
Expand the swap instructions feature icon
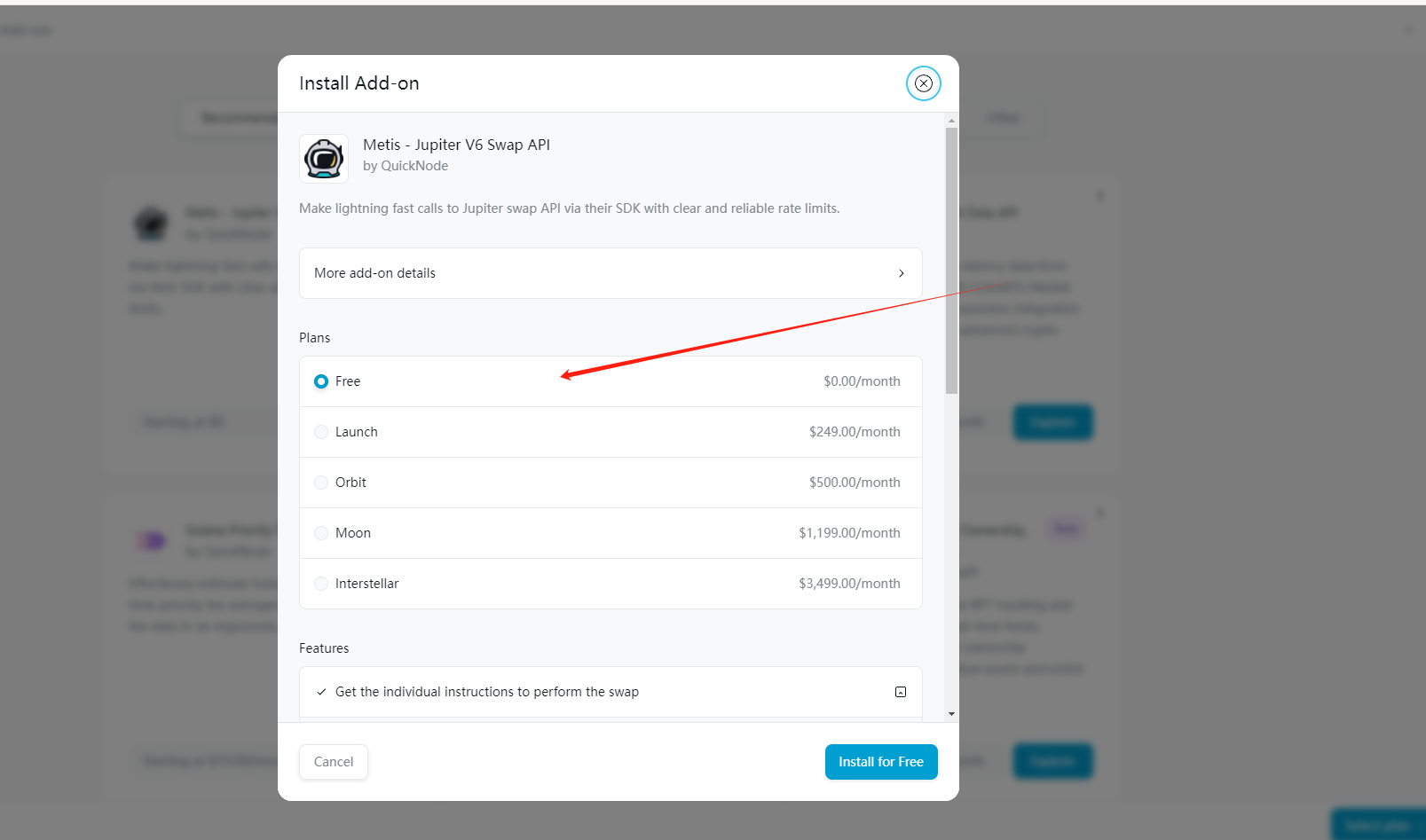[x=901, y=692]
